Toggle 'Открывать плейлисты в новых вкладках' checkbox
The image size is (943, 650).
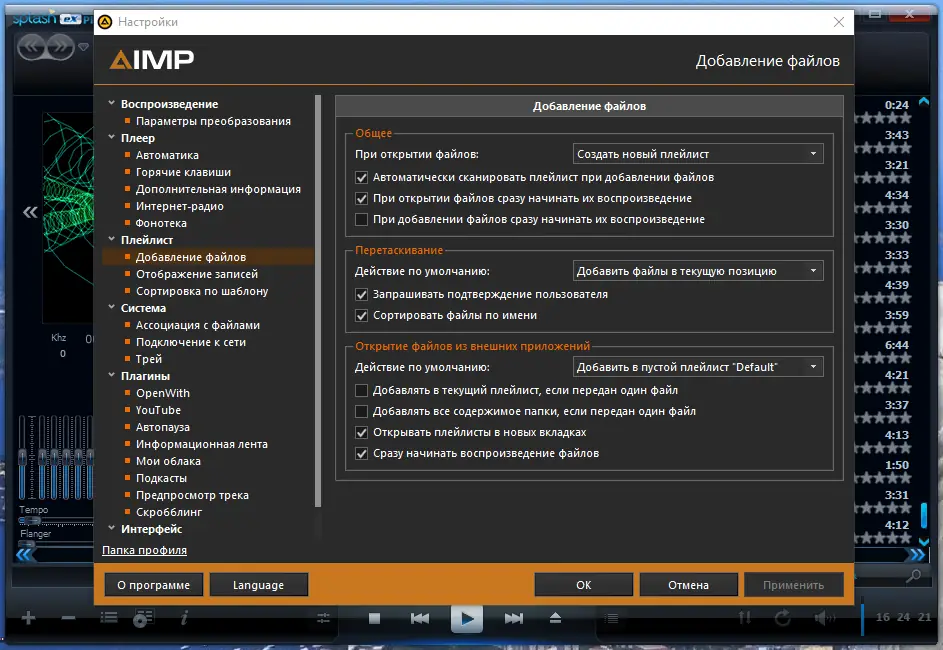[361, 433]
